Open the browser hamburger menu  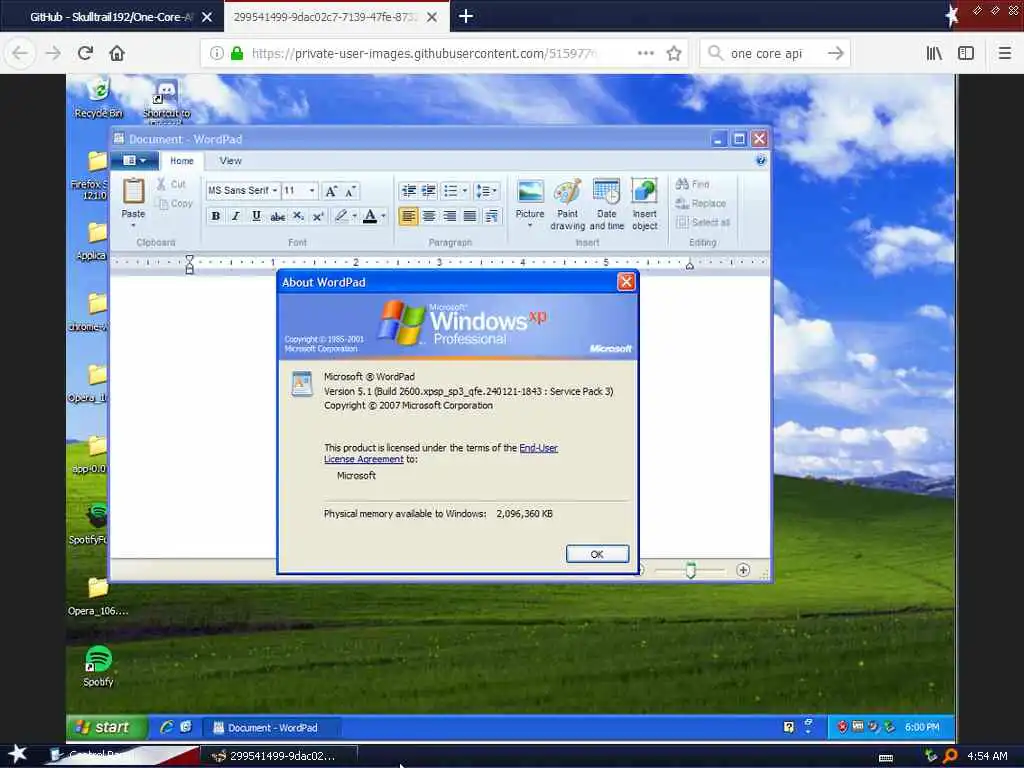1004,53
